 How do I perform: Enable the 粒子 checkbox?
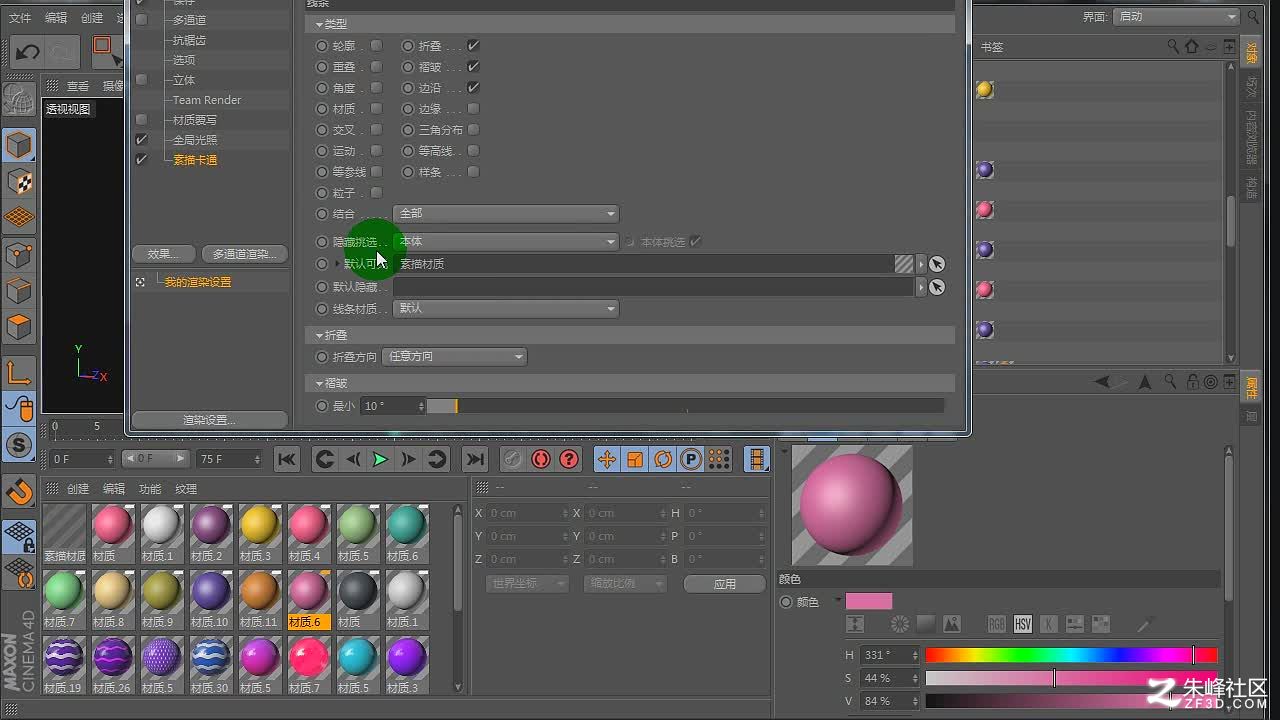[376, 193]
